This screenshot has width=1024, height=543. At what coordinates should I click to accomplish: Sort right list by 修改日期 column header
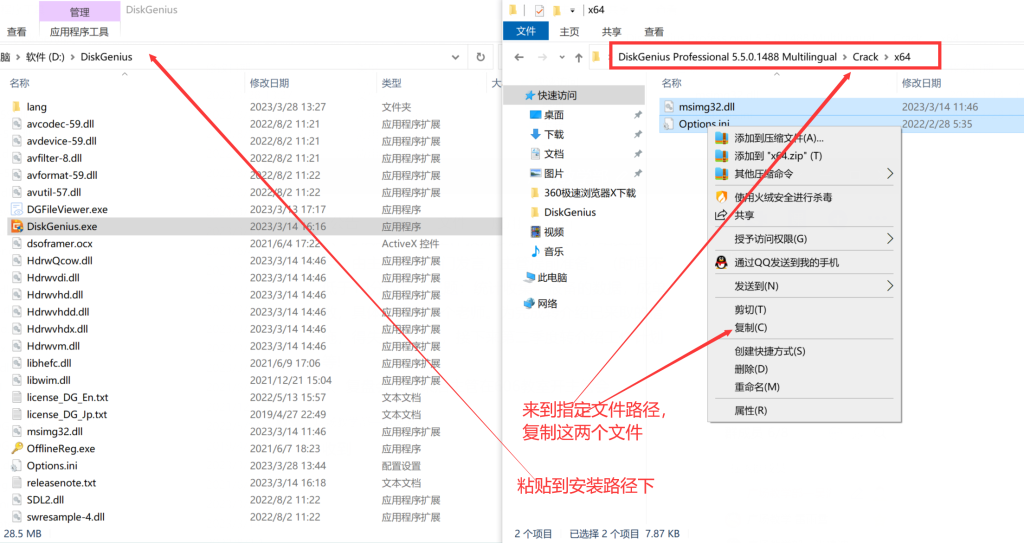point(921,83)
